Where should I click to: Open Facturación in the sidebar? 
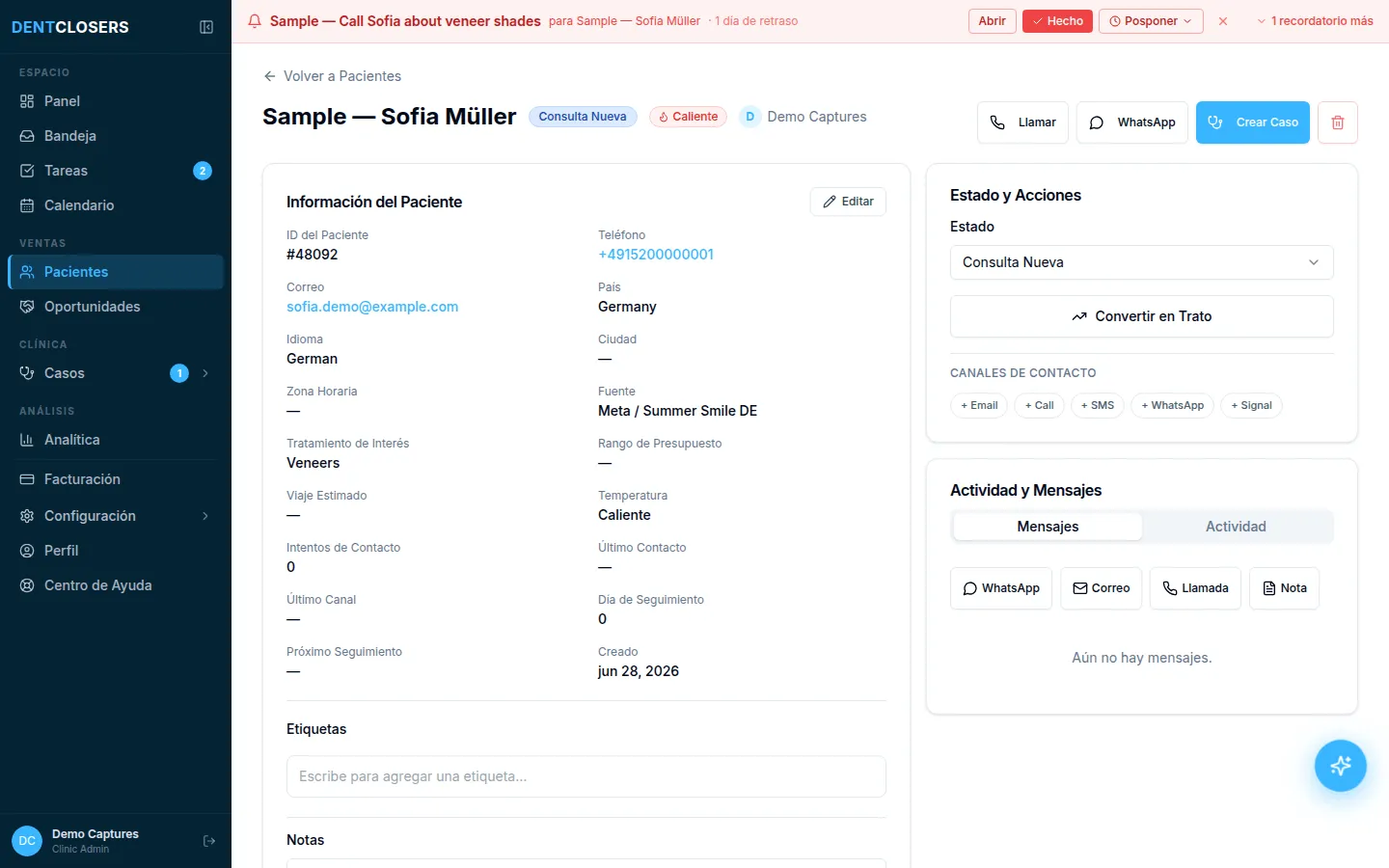[x=116, y=479]
